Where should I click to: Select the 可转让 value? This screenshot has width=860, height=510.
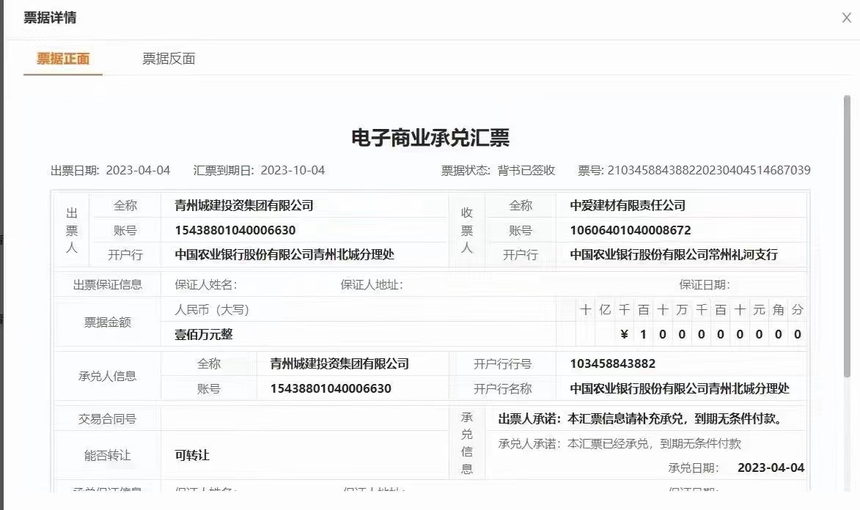click(192, 455)
